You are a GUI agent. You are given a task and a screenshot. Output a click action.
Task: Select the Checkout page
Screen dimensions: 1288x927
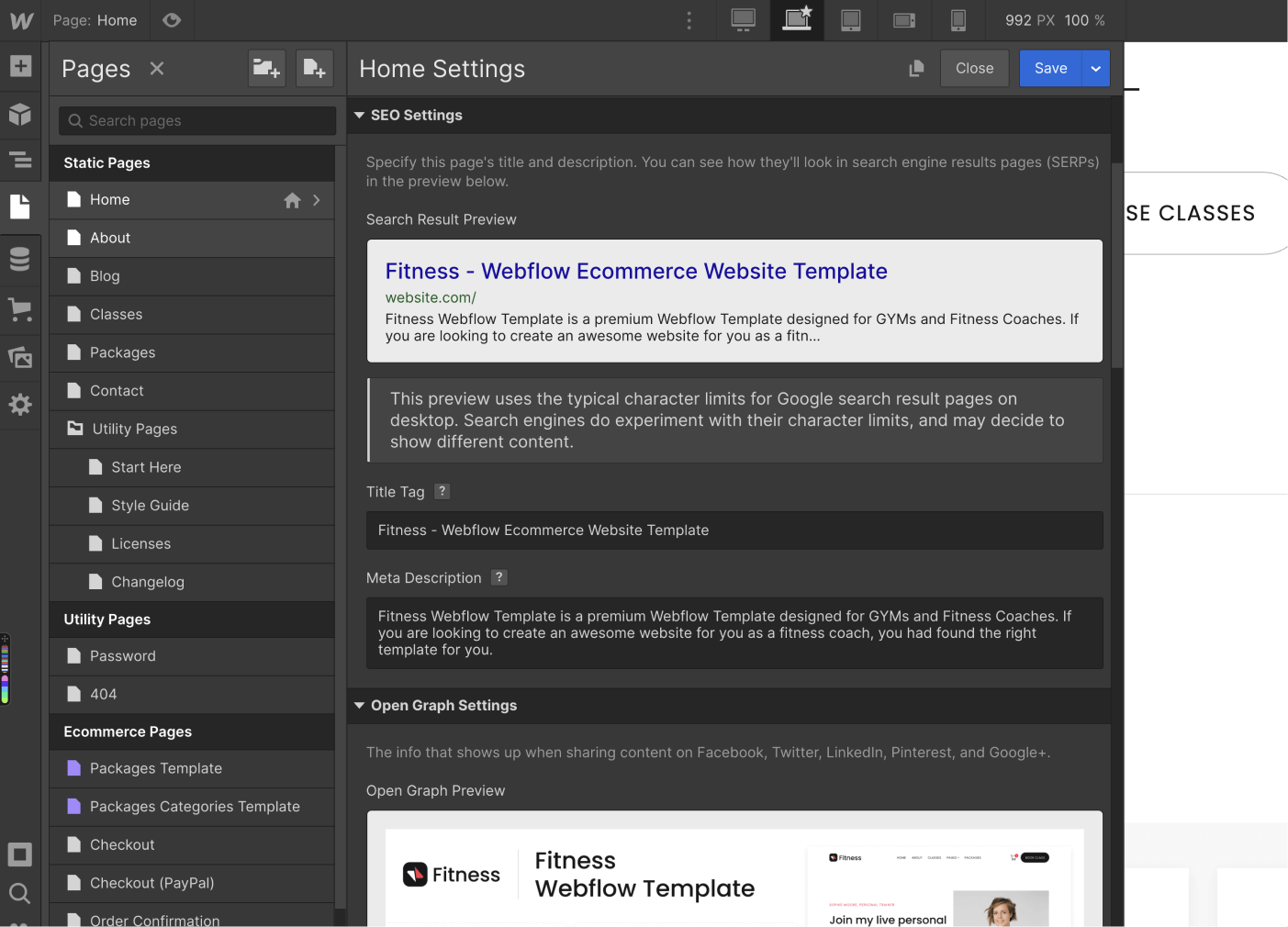point(192,845)
